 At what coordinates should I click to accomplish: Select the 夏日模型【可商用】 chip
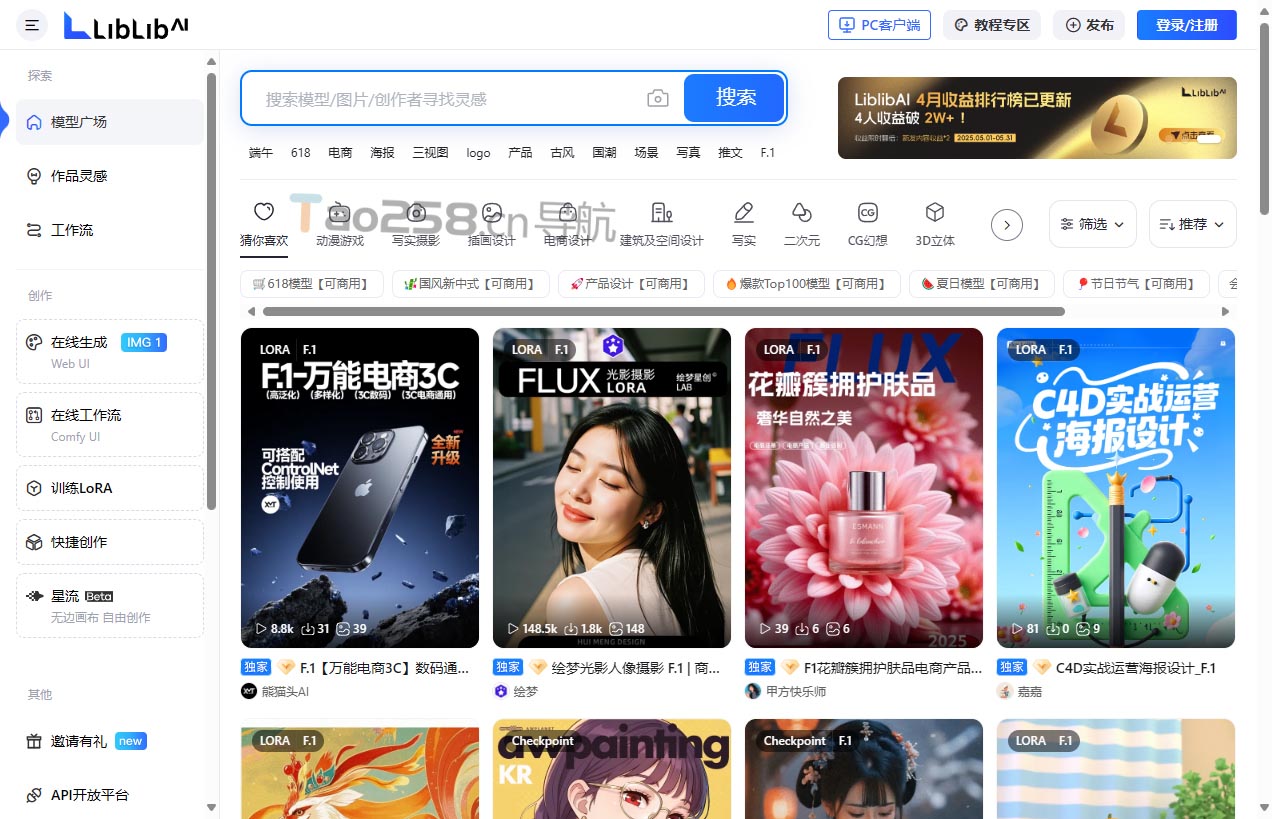[x=982, y=284]
